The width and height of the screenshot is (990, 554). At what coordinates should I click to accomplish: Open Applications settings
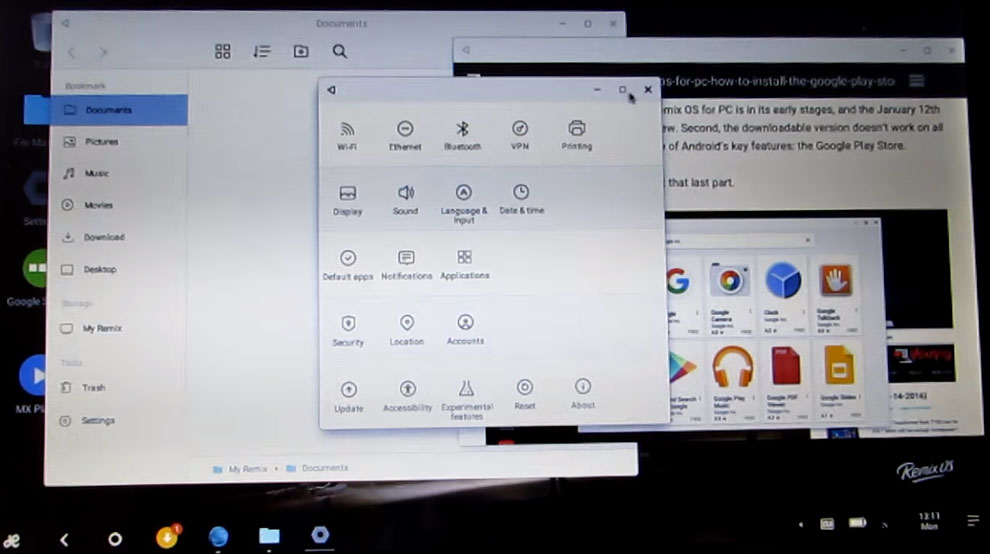click(465, 265)
